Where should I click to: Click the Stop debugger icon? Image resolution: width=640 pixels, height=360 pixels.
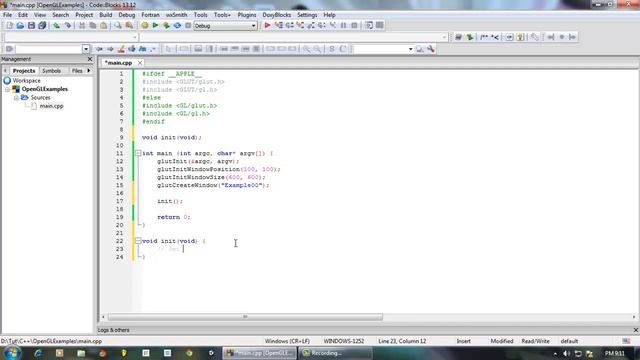click(x=354, y=25)
